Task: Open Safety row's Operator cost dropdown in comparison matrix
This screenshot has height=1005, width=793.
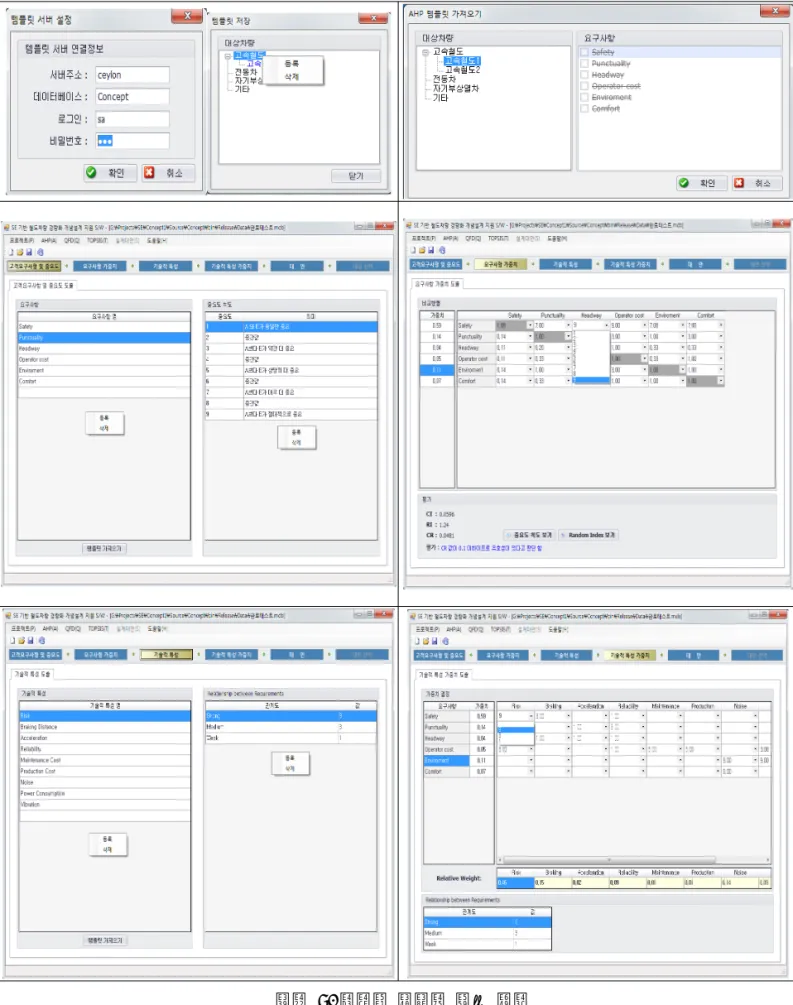Action: [x=645, y=326]
